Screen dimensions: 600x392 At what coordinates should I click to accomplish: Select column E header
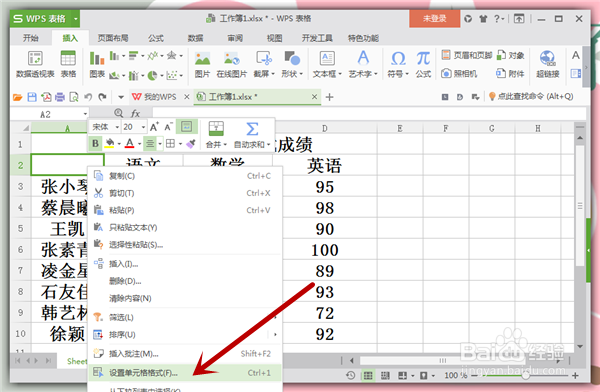coord(400,128)
